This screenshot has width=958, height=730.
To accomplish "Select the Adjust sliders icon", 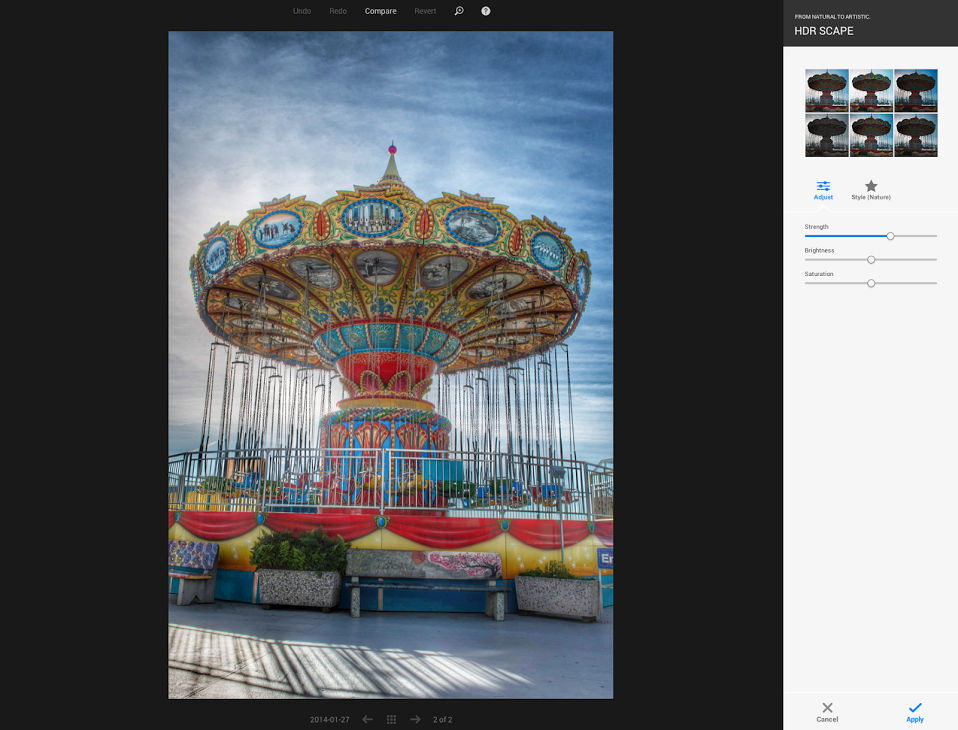I will click(x=823, y=186).
